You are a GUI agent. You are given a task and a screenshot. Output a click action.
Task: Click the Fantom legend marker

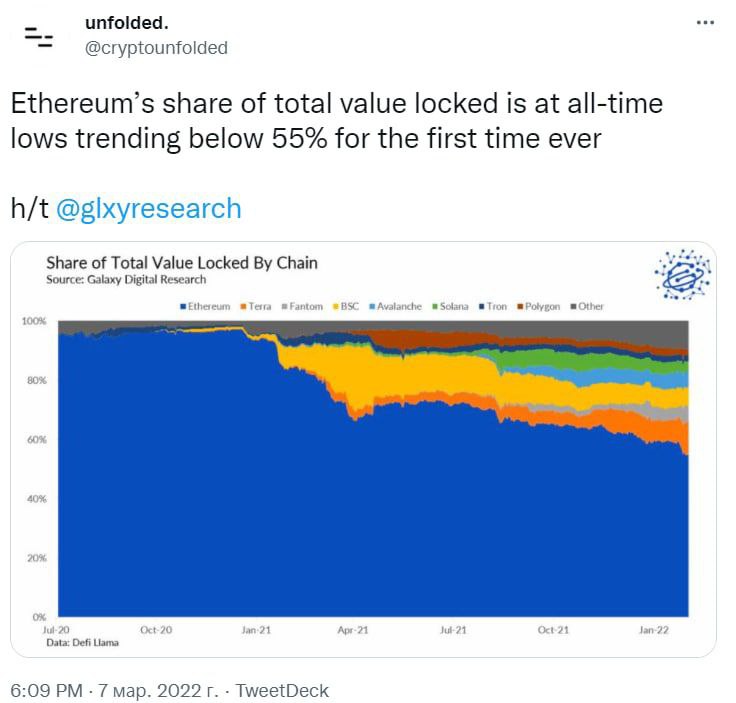tap(284, 306)
